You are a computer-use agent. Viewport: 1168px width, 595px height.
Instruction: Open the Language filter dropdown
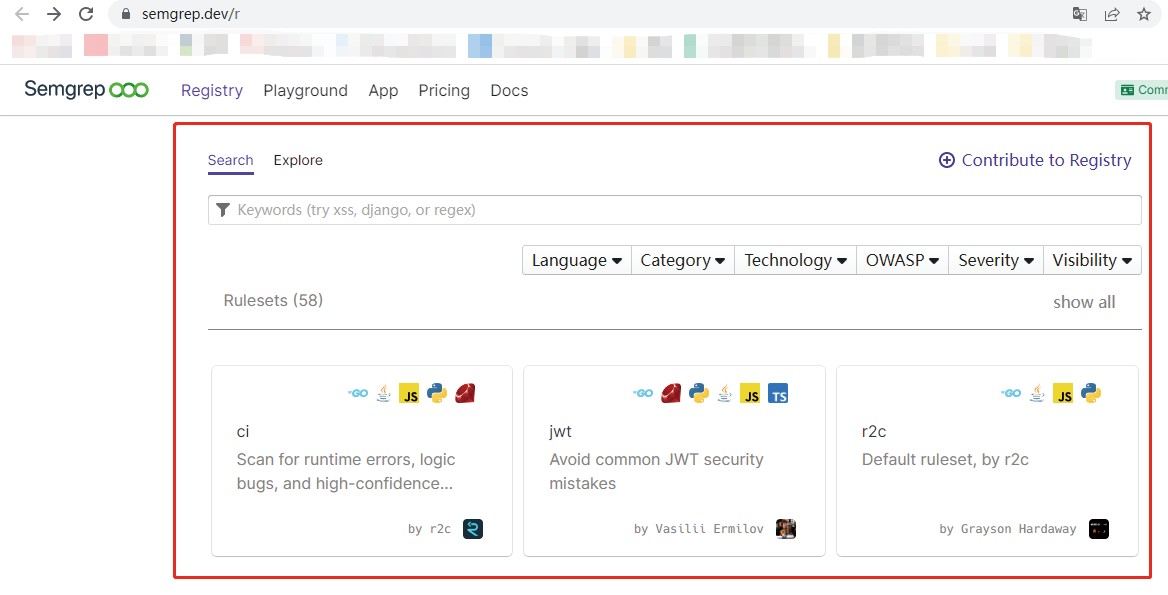[x=577, y=261]
